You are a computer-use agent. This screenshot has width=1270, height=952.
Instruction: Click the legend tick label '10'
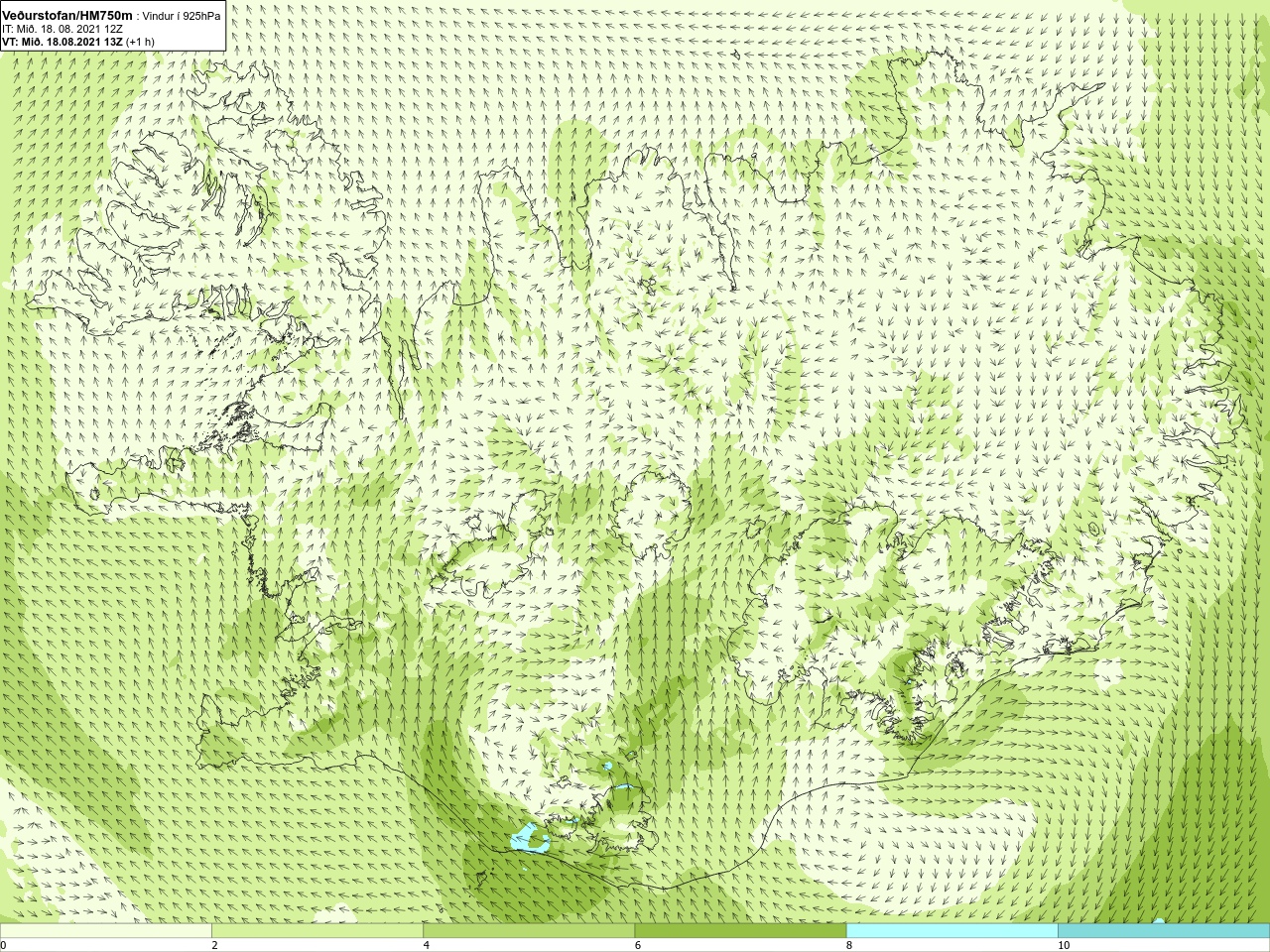[x=1063, y=945]
